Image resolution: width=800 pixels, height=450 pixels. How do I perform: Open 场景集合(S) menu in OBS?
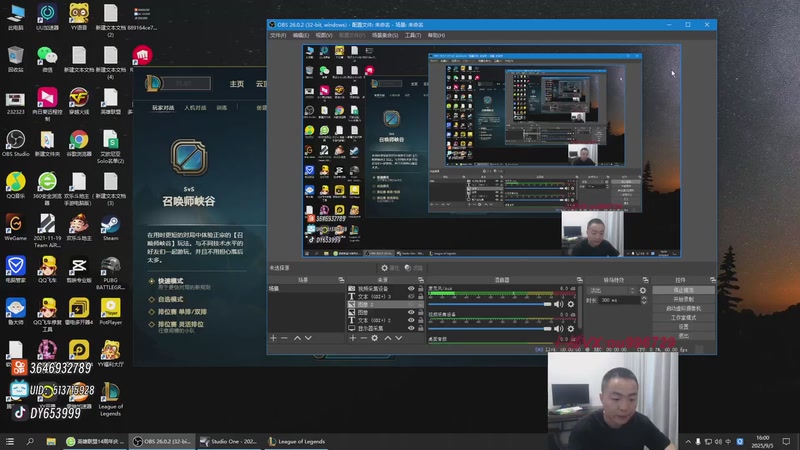(x=385, y=35)
